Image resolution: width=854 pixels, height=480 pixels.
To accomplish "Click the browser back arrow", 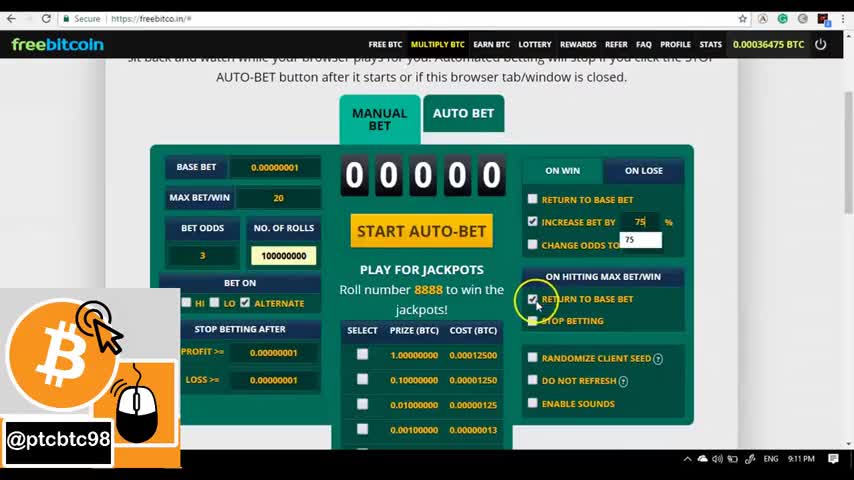I will [11, 19].
